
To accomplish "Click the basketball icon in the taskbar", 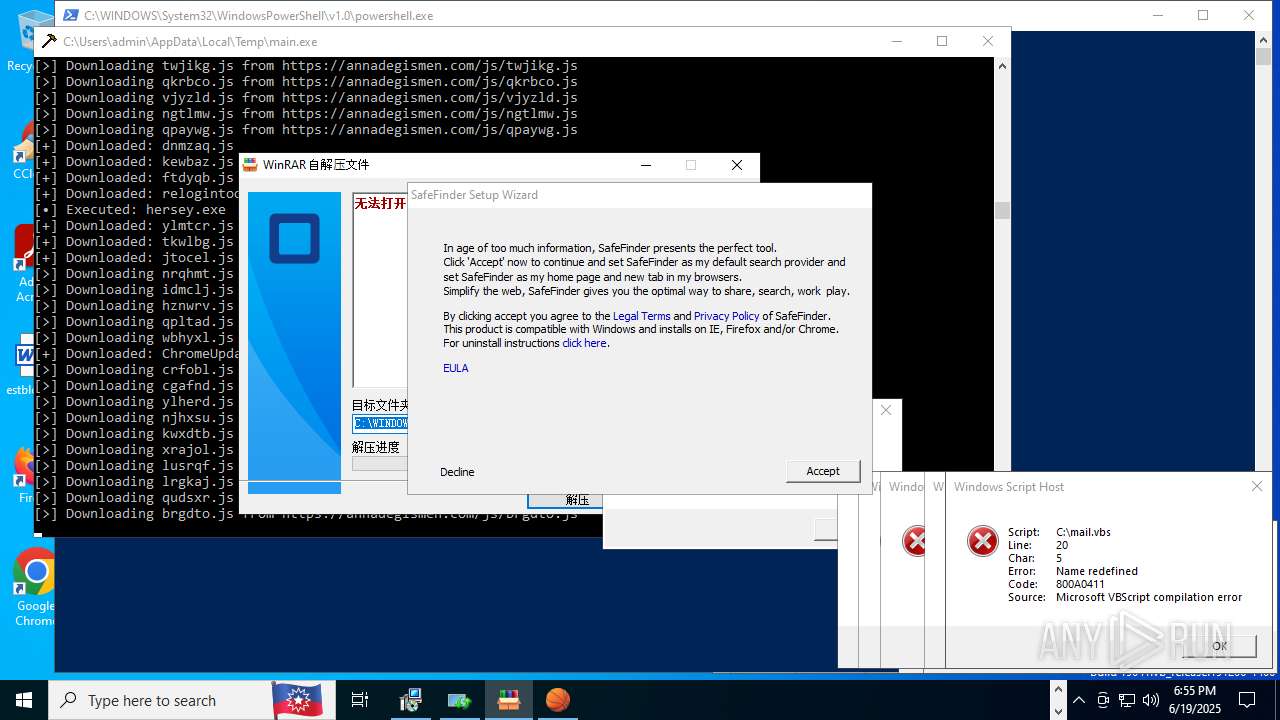I will (557, 700).
